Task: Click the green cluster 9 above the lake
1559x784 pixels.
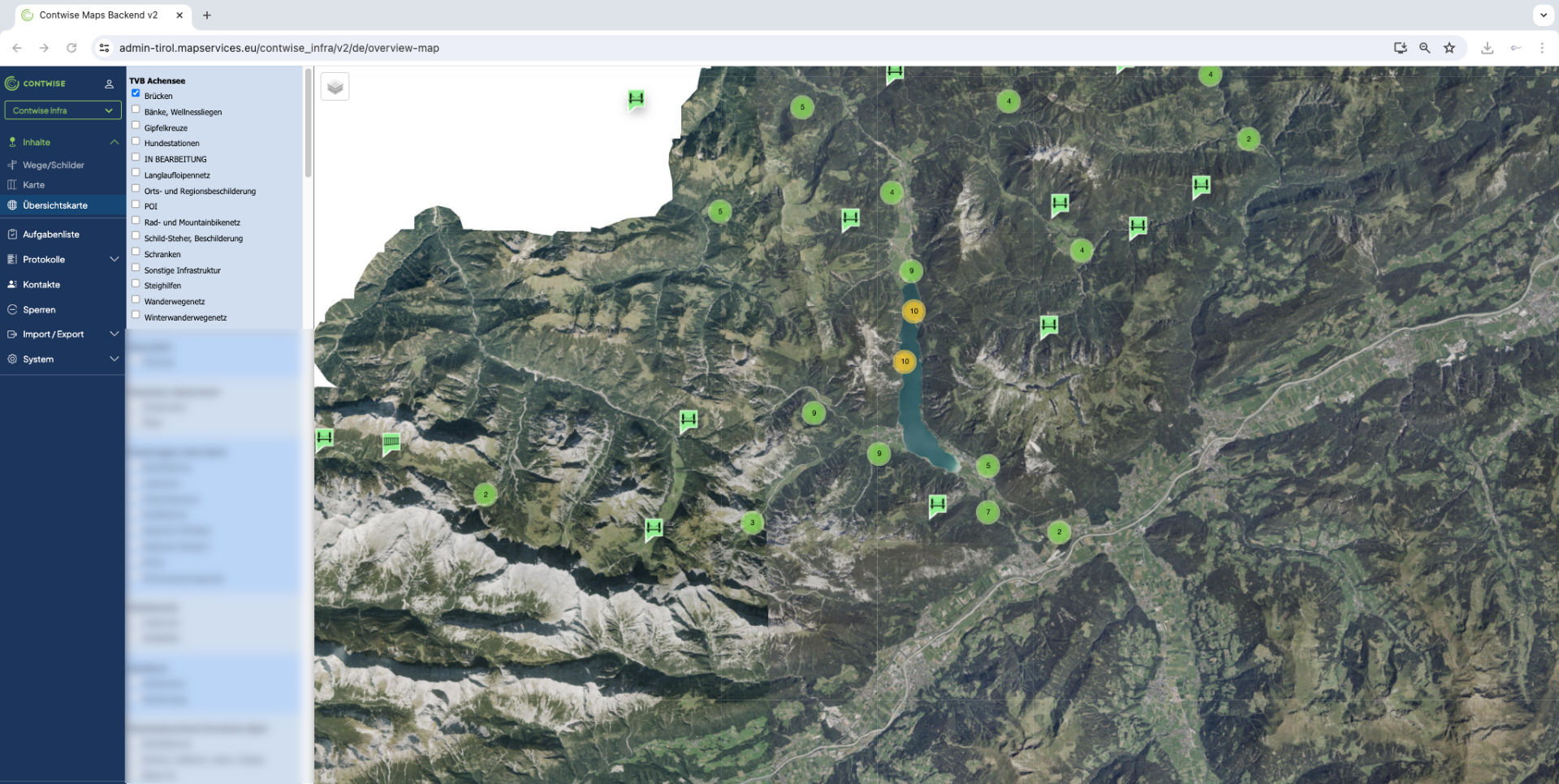Action: tap(911, 271)
